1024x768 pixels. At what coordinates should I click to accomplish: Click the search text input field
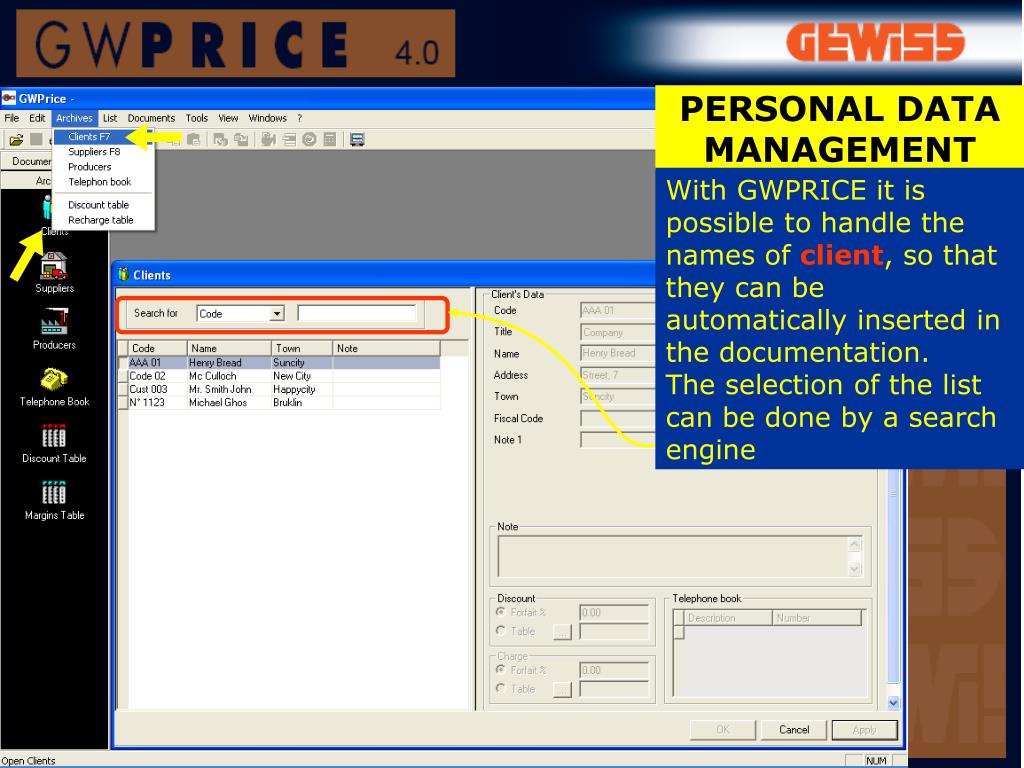click(x=357, y=313)
